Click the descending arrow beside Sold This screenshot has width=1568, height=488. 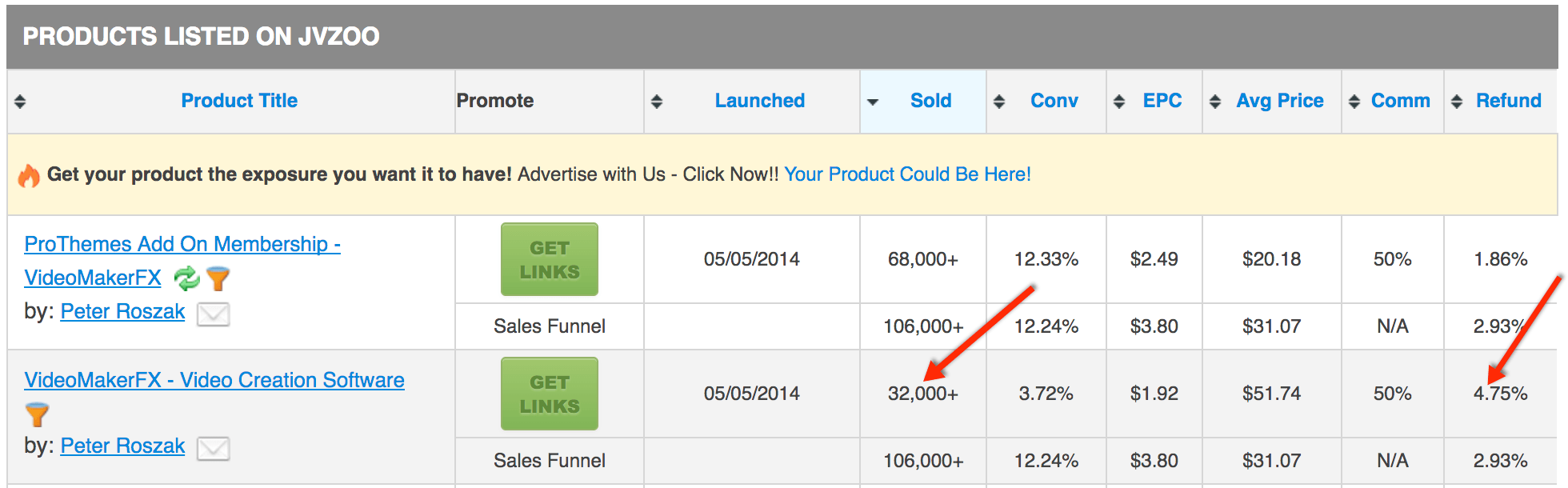(873, 102)
